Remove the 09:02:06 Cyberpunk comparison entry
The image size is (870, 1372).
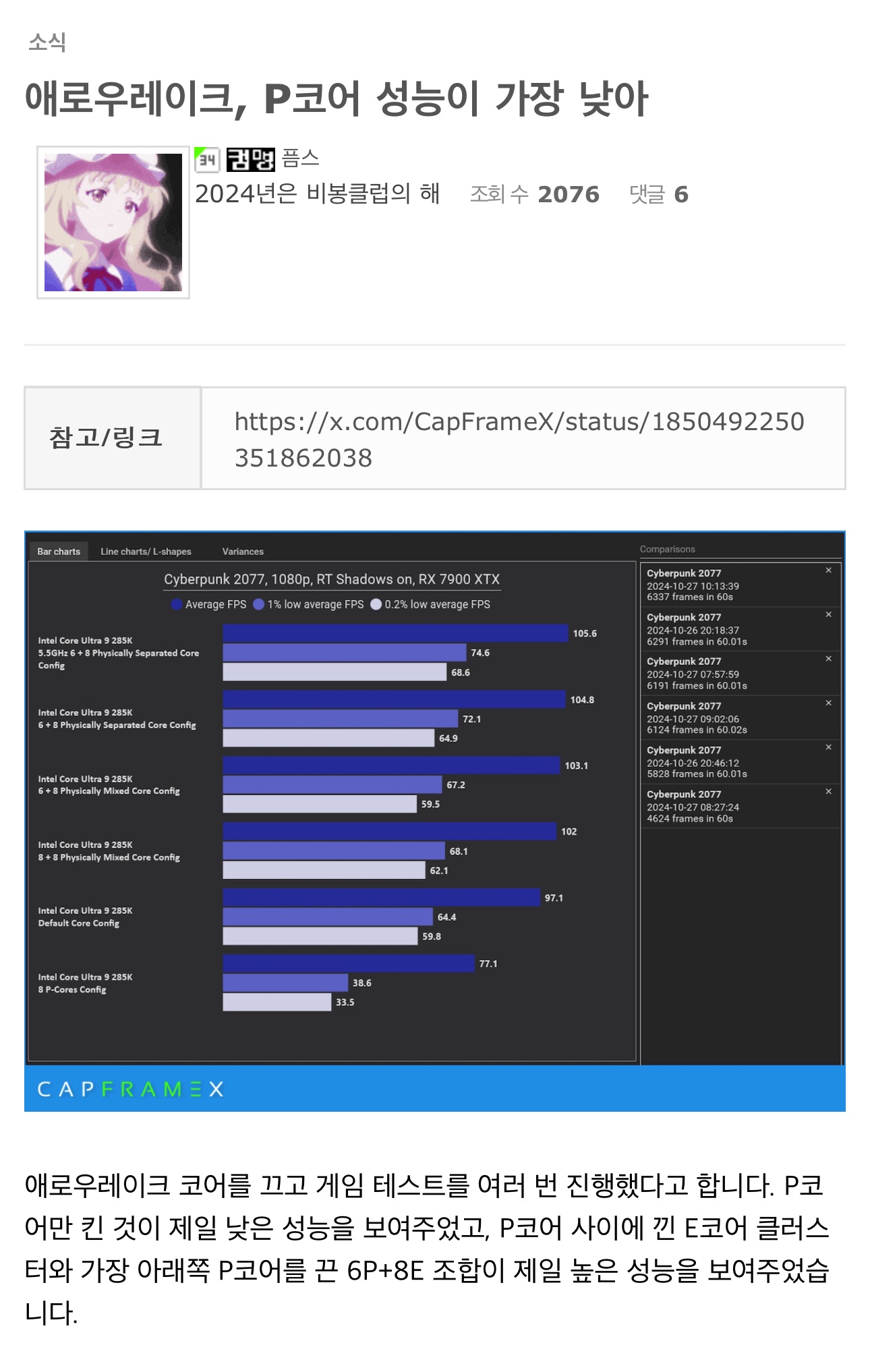(828, 703)
